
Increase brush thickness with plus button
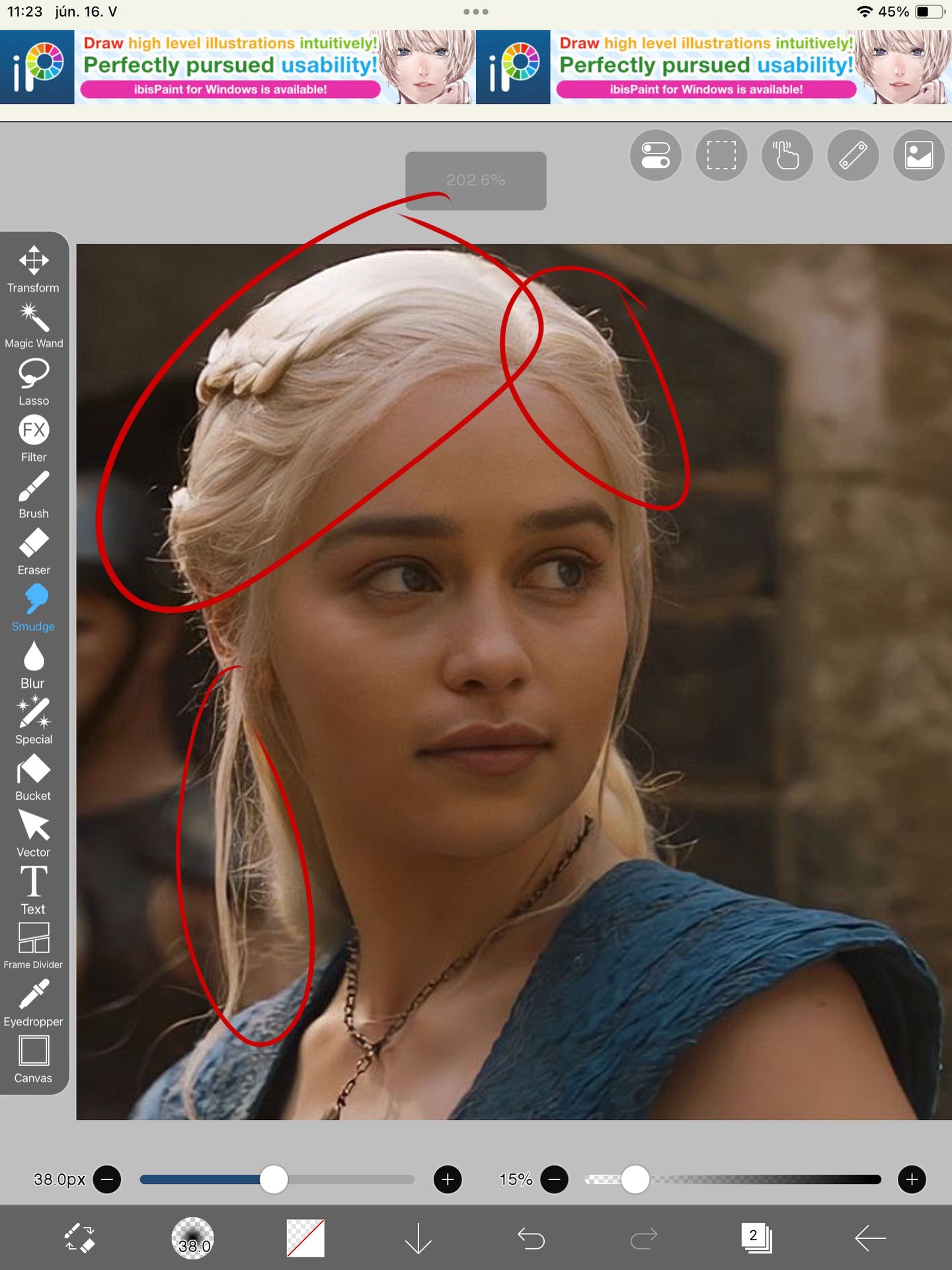point(448,1179)
